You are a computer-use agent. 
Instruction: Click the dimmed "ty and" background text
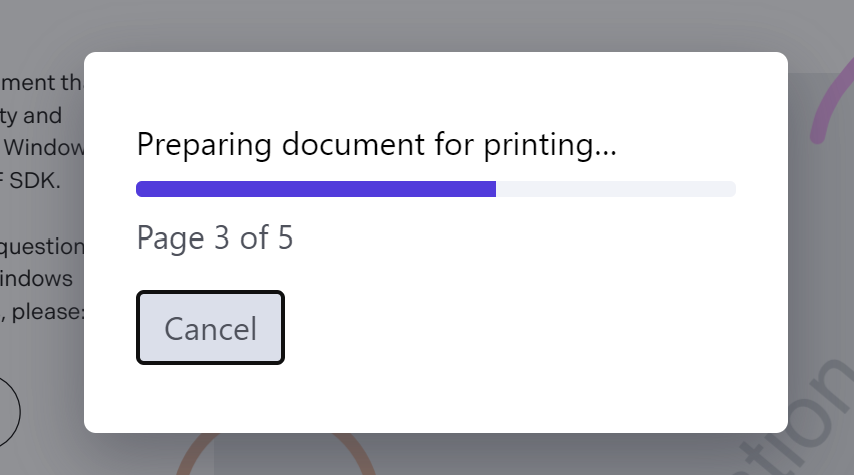[31, 115]
